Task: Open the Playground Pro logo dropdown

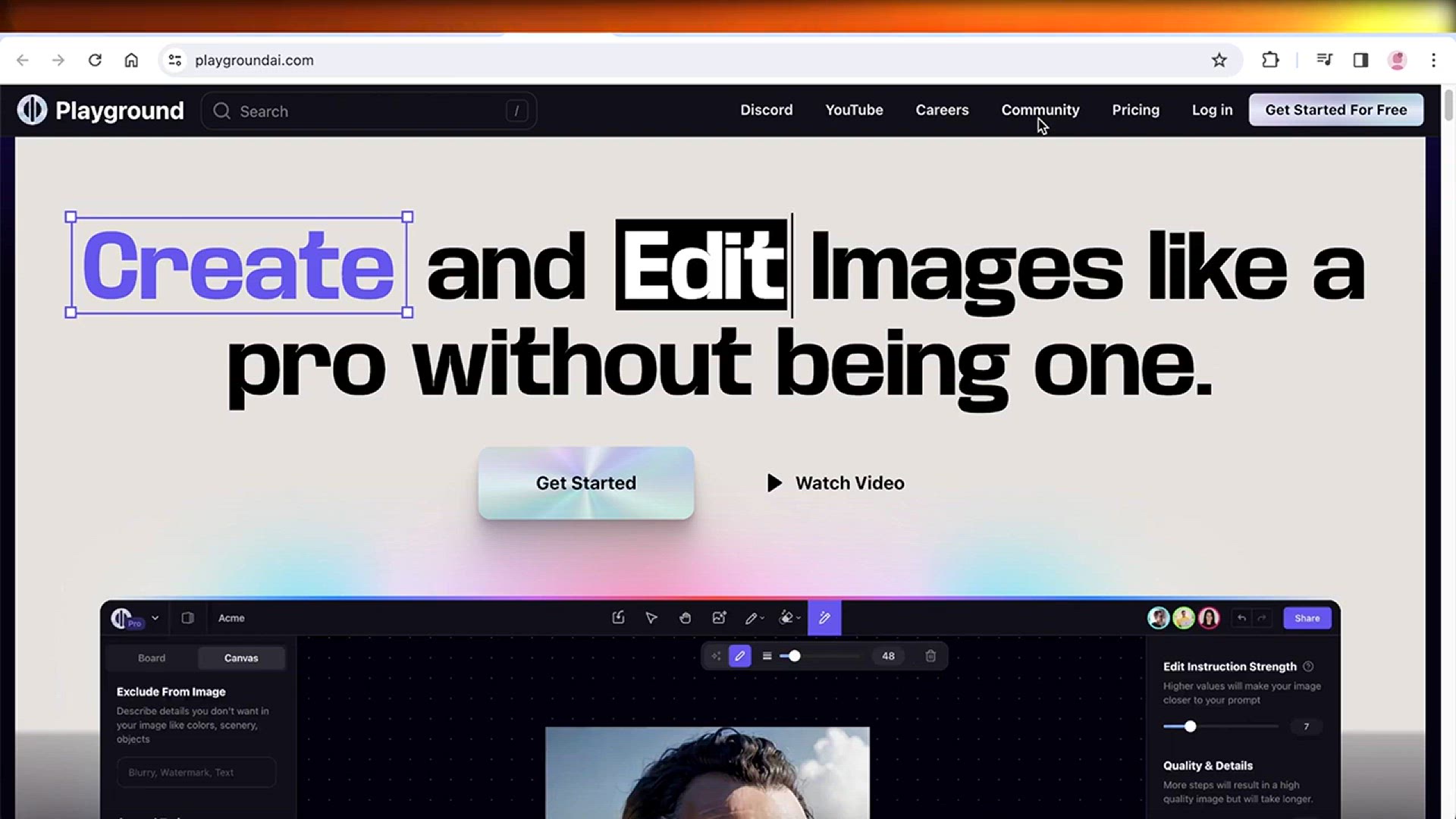Action: click(x=136, y=618)
